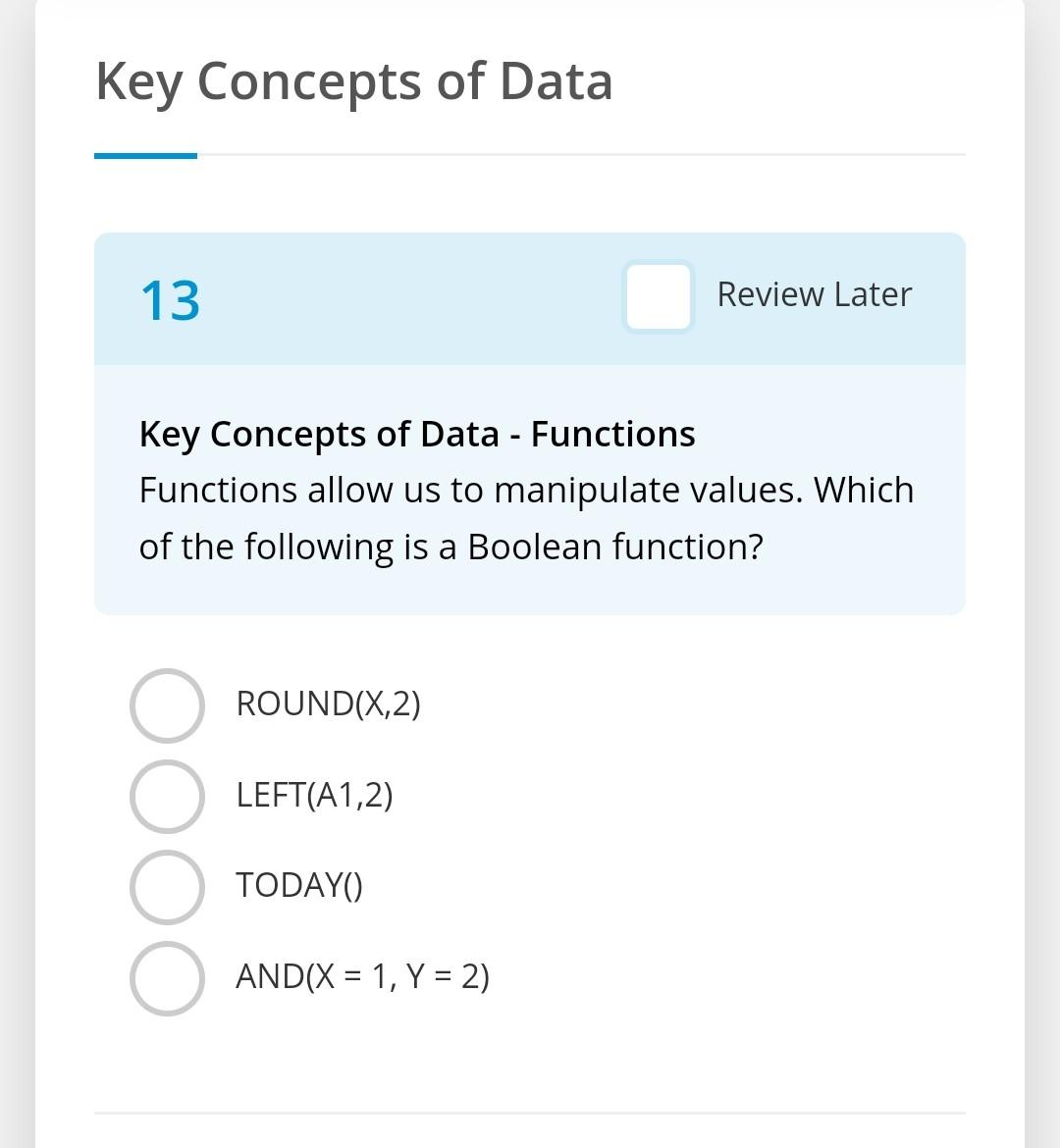Click the radio circle beside ROUND(X,2)

pyautogui.click(x=168, y=704)
